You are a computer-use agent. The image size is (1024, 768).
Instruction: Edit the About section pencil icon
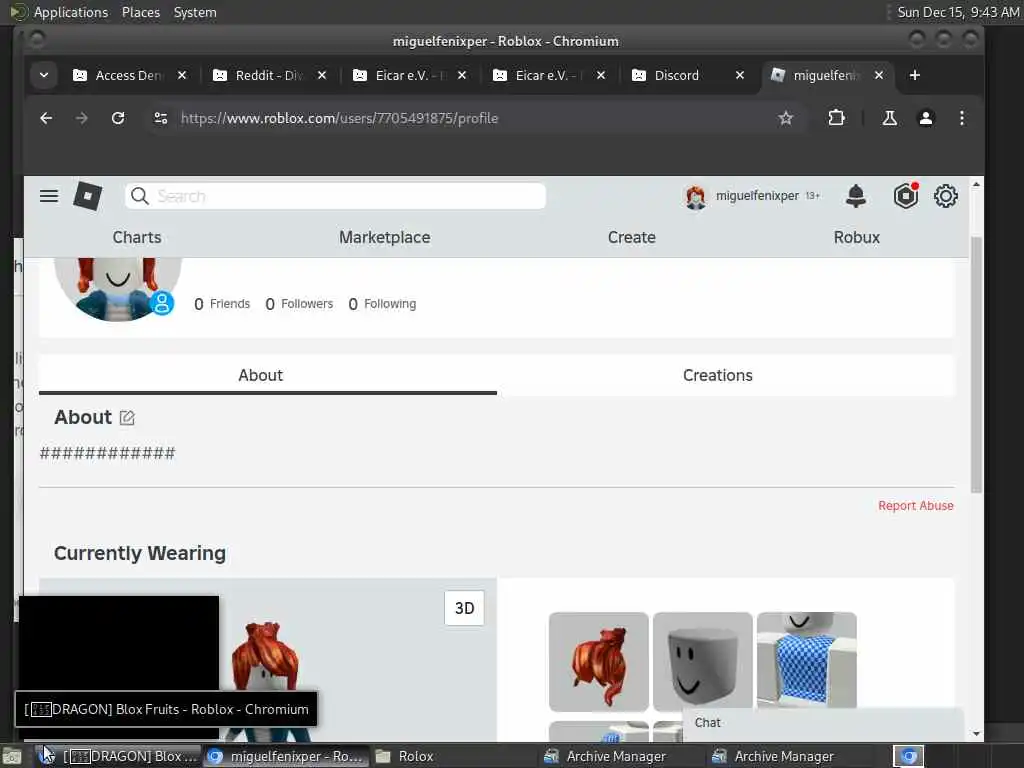[127, 417]
